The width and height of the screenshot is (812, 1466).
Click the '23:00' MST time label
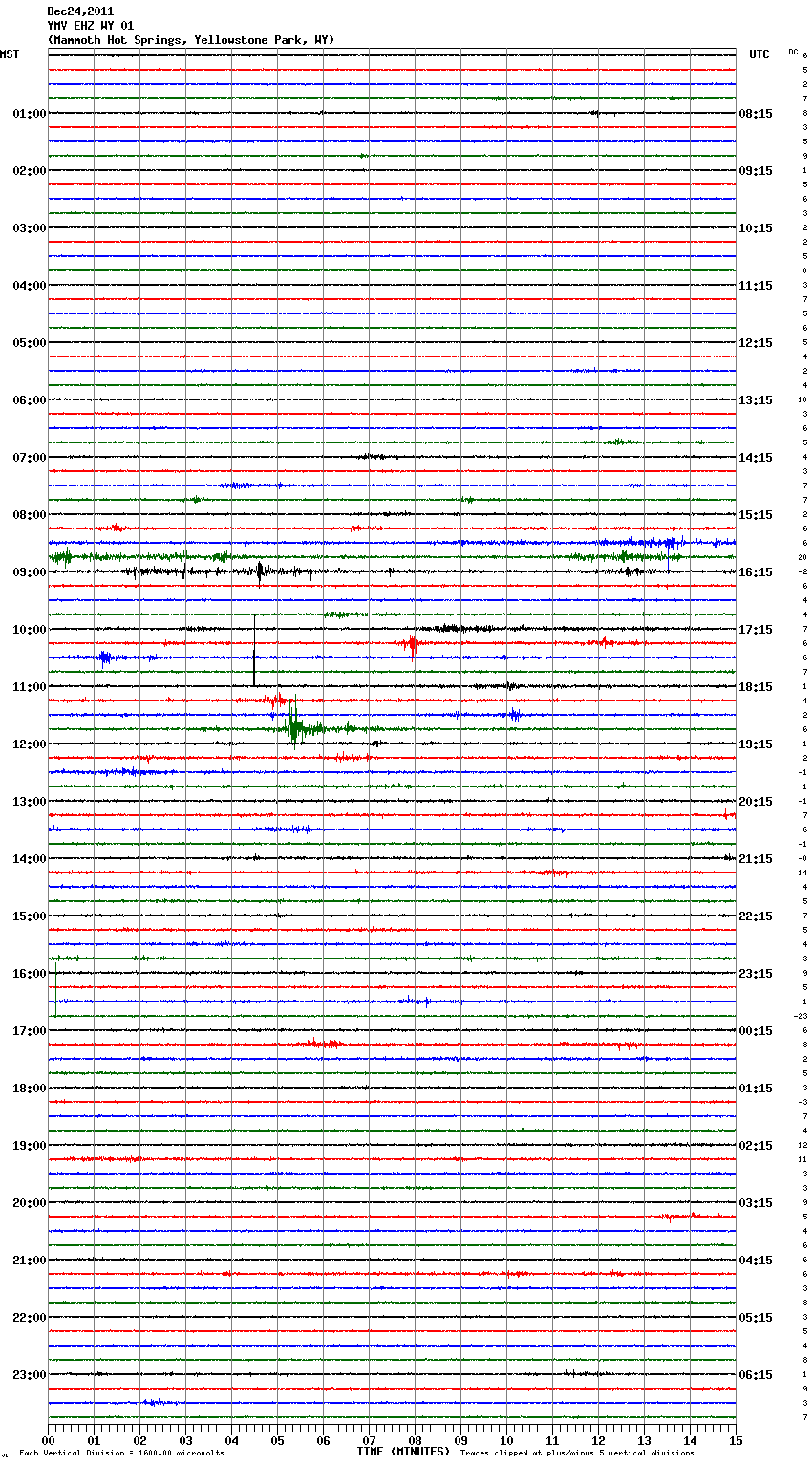pyautogui.click(x=30, y=1375)
